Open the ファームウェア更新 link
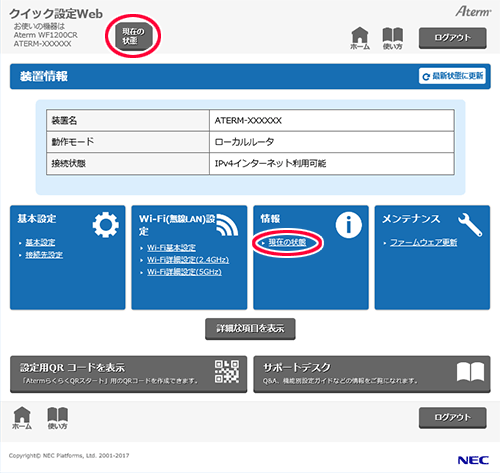 [x=423, y=242]
